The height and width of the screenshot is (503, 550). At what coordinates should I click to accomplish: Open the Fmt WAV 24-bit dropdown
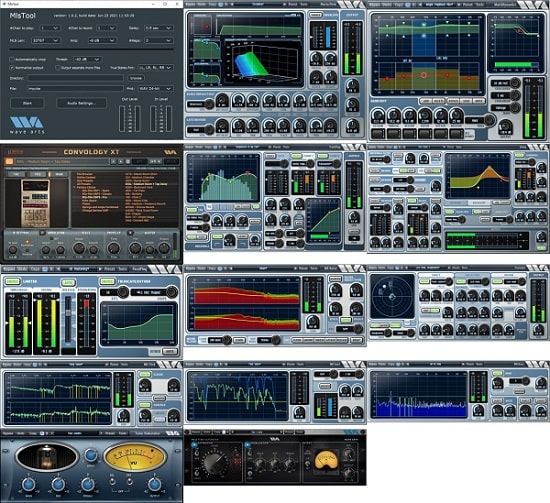(155, 89)
